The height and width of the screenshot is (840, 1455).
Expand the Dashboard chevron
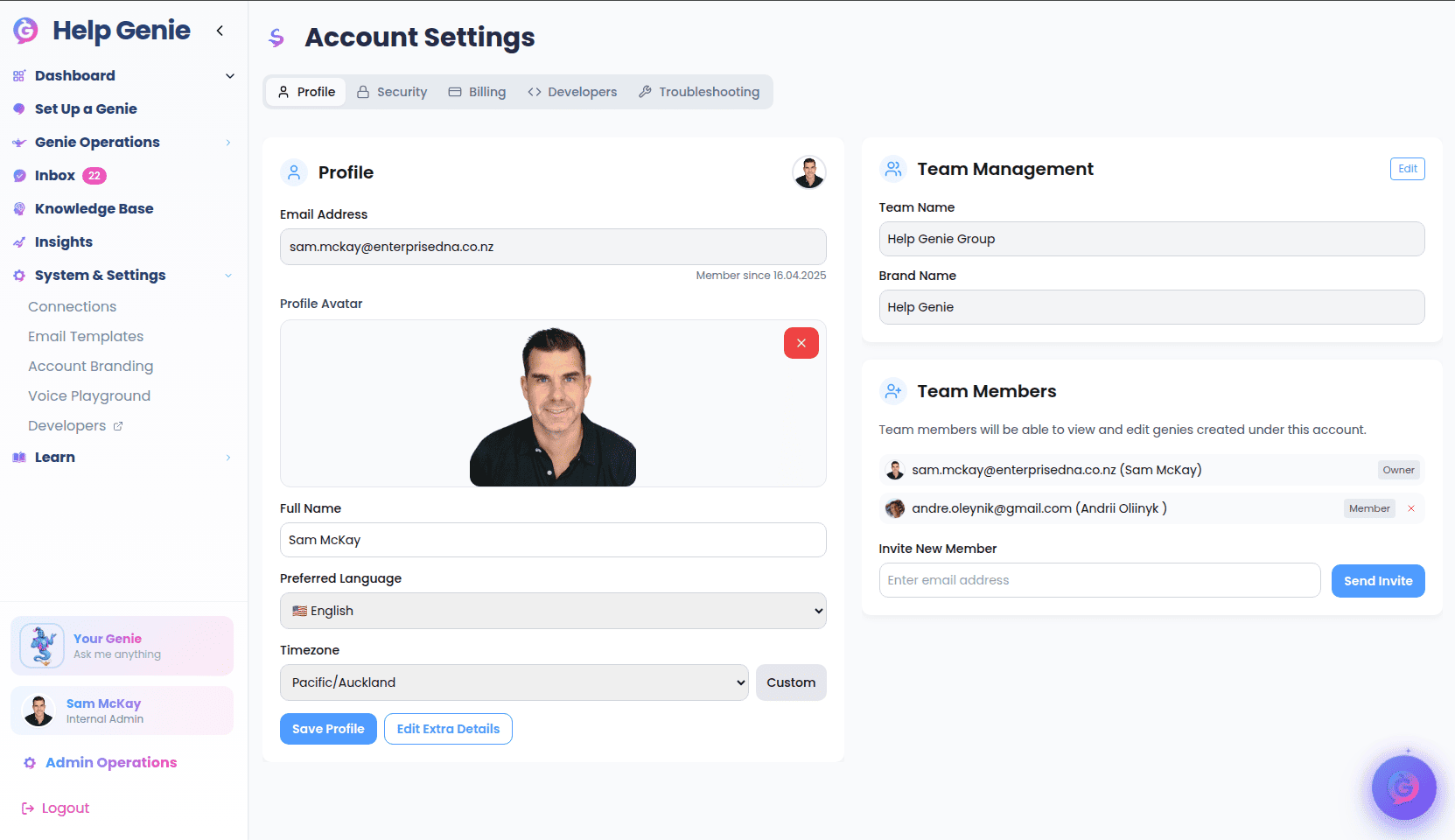tap(230, 76)
